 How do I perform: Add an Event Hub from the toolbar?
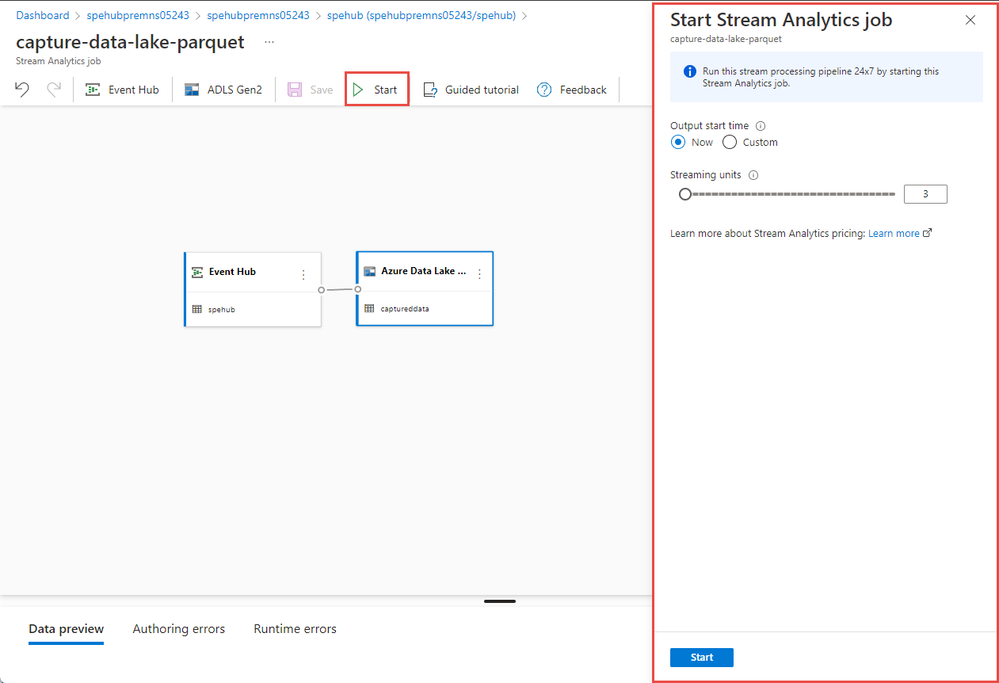click(x=122, y=90)
